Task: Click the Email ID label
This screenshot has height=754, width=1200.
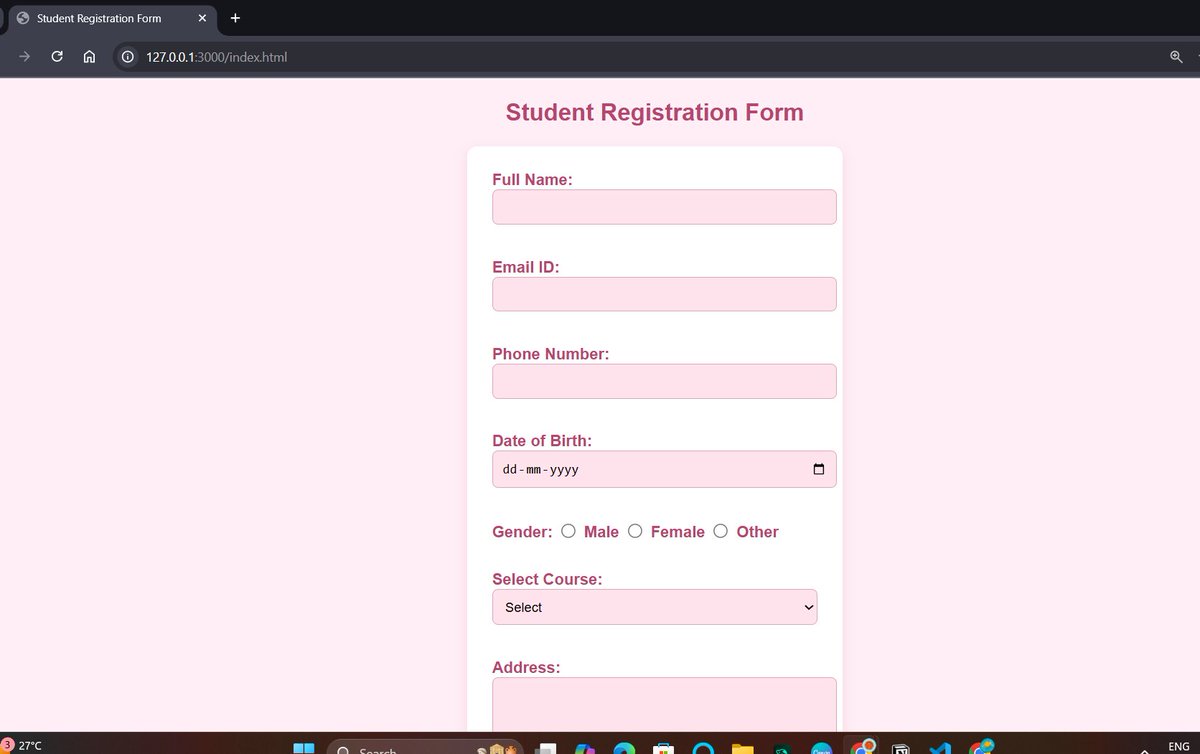Action: 526,267
